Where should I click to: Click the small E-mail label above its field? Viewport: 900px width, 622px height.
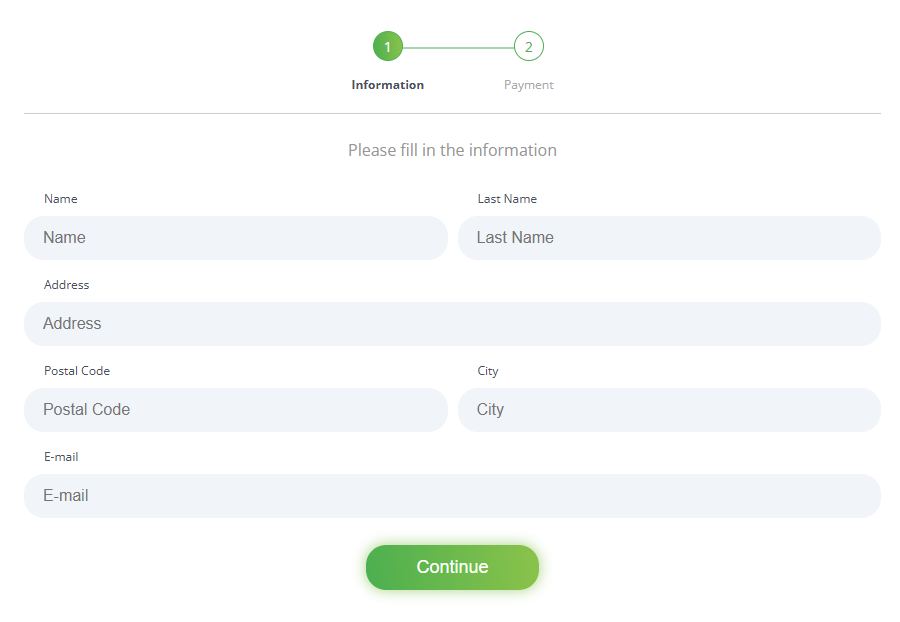point(61,457)
